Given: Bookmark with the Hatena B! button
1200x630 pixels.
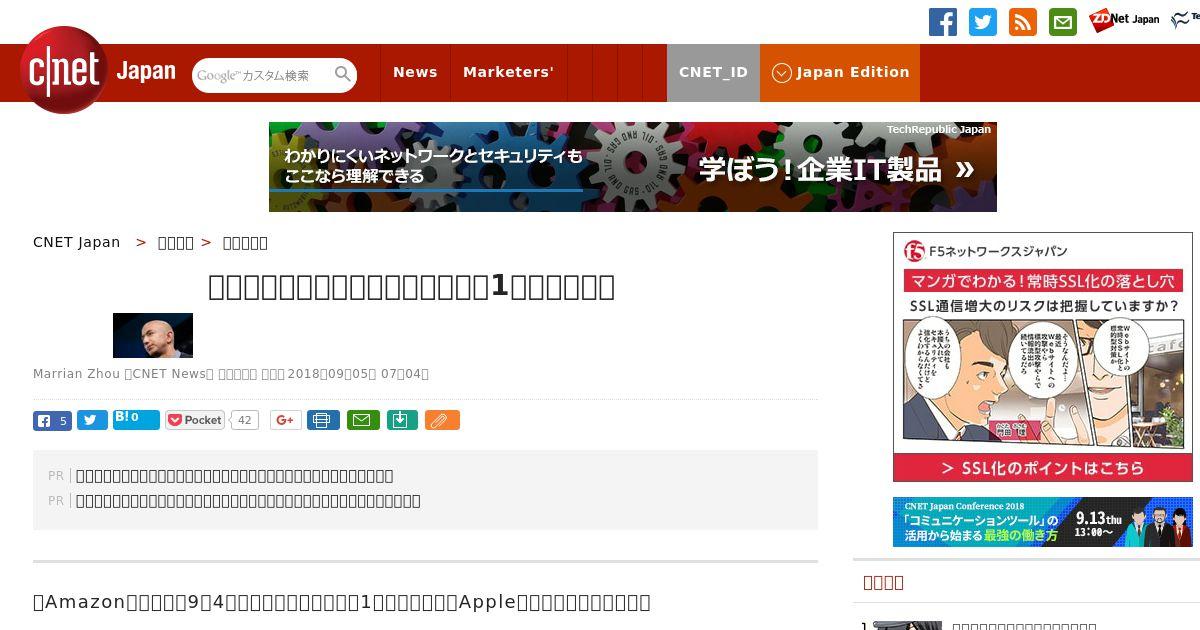Looking at the screenshot, I should 136,419.
